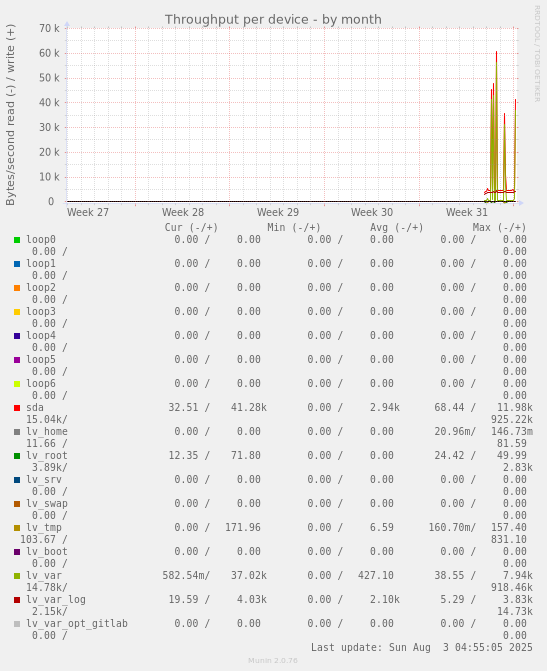Click the lv_var_log dark red legend swatch

click(x=17, y=600)
